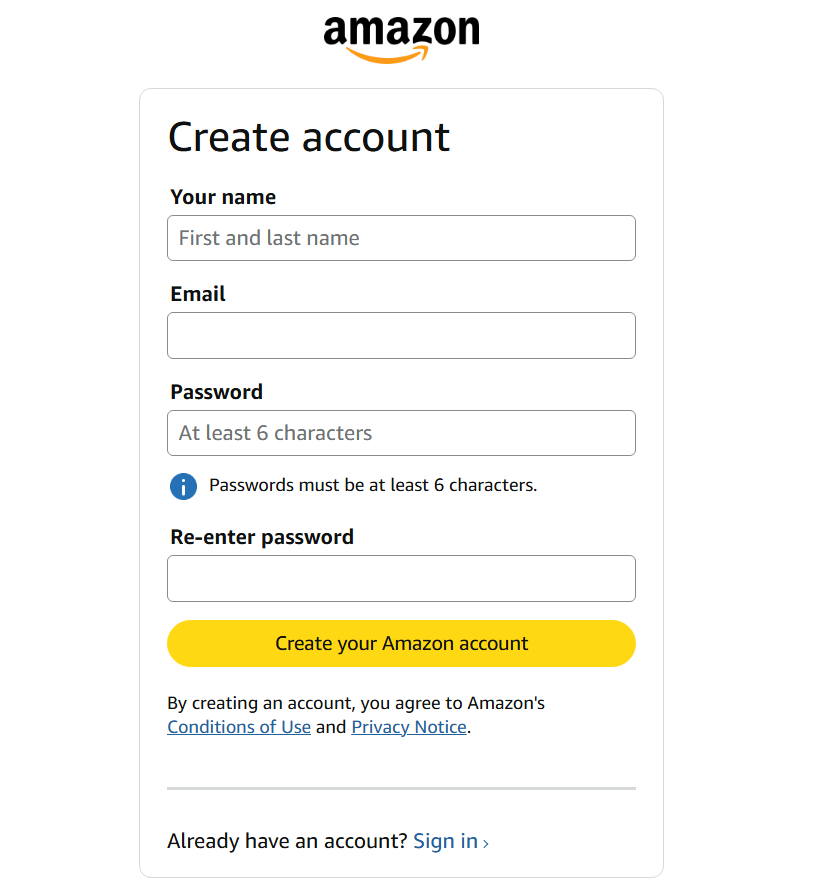Viewport: 823px width, 881px height.
Task: Click the "Password" field label
Action: click(x=216, y=392)
